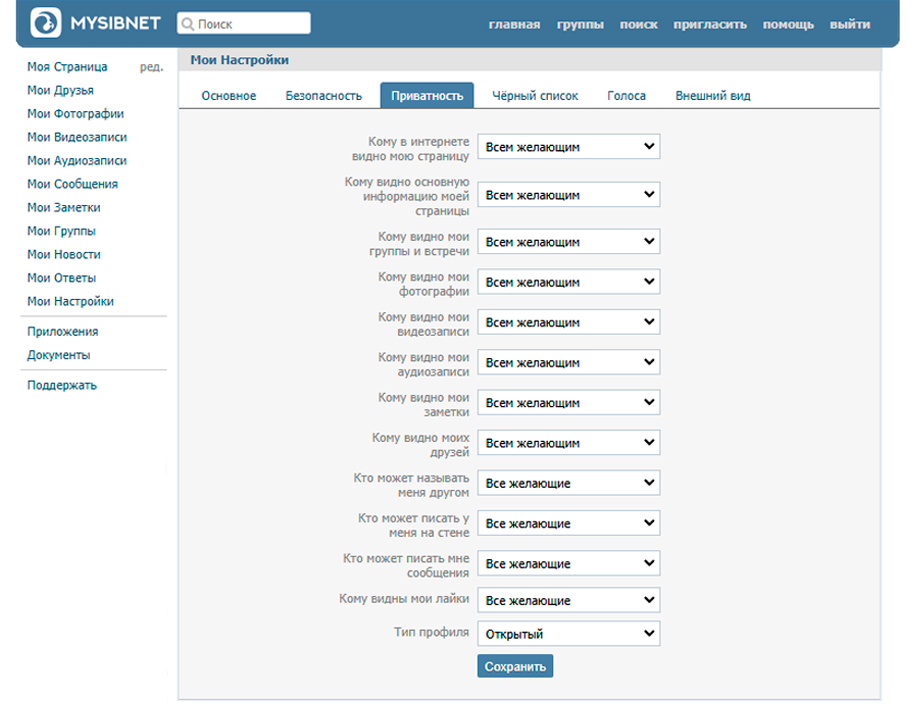This screenshot has width=917, height=704.
Task: Click Поддержать in the sidebar
Action: (x=62, y=385)
